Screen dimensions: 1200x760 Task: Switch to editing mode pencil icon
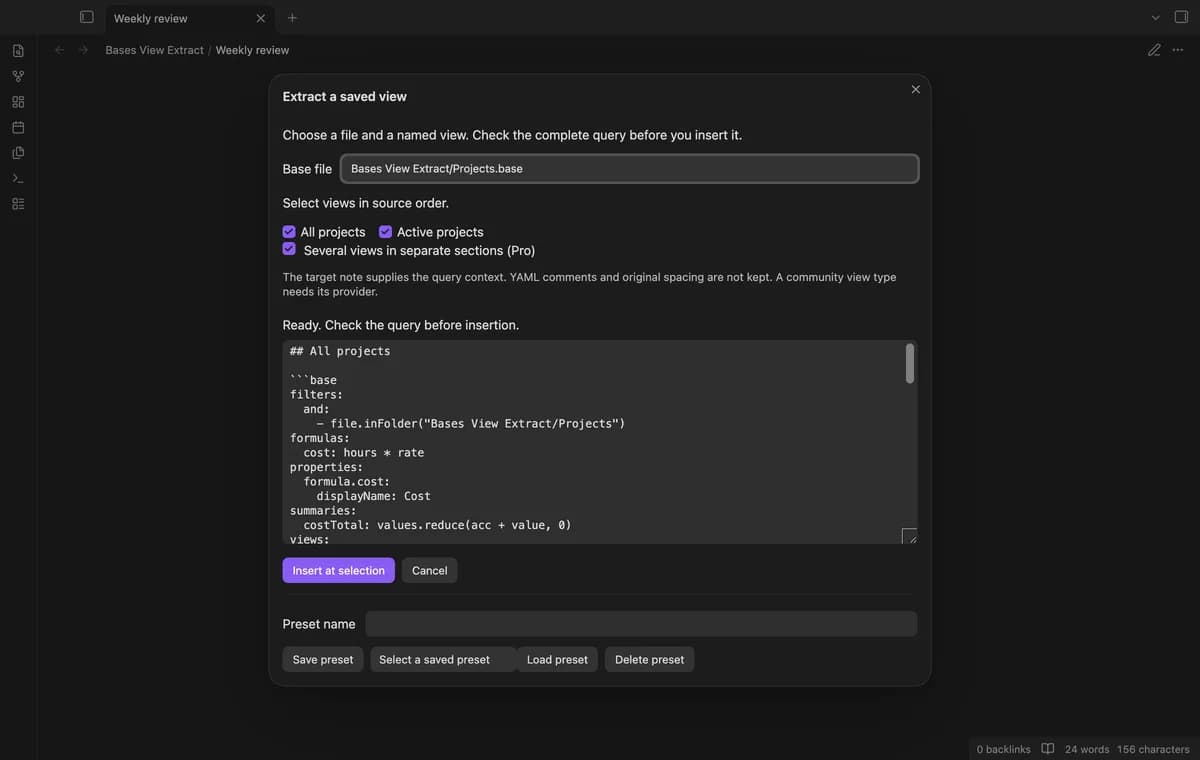(x=1154, y=50)
